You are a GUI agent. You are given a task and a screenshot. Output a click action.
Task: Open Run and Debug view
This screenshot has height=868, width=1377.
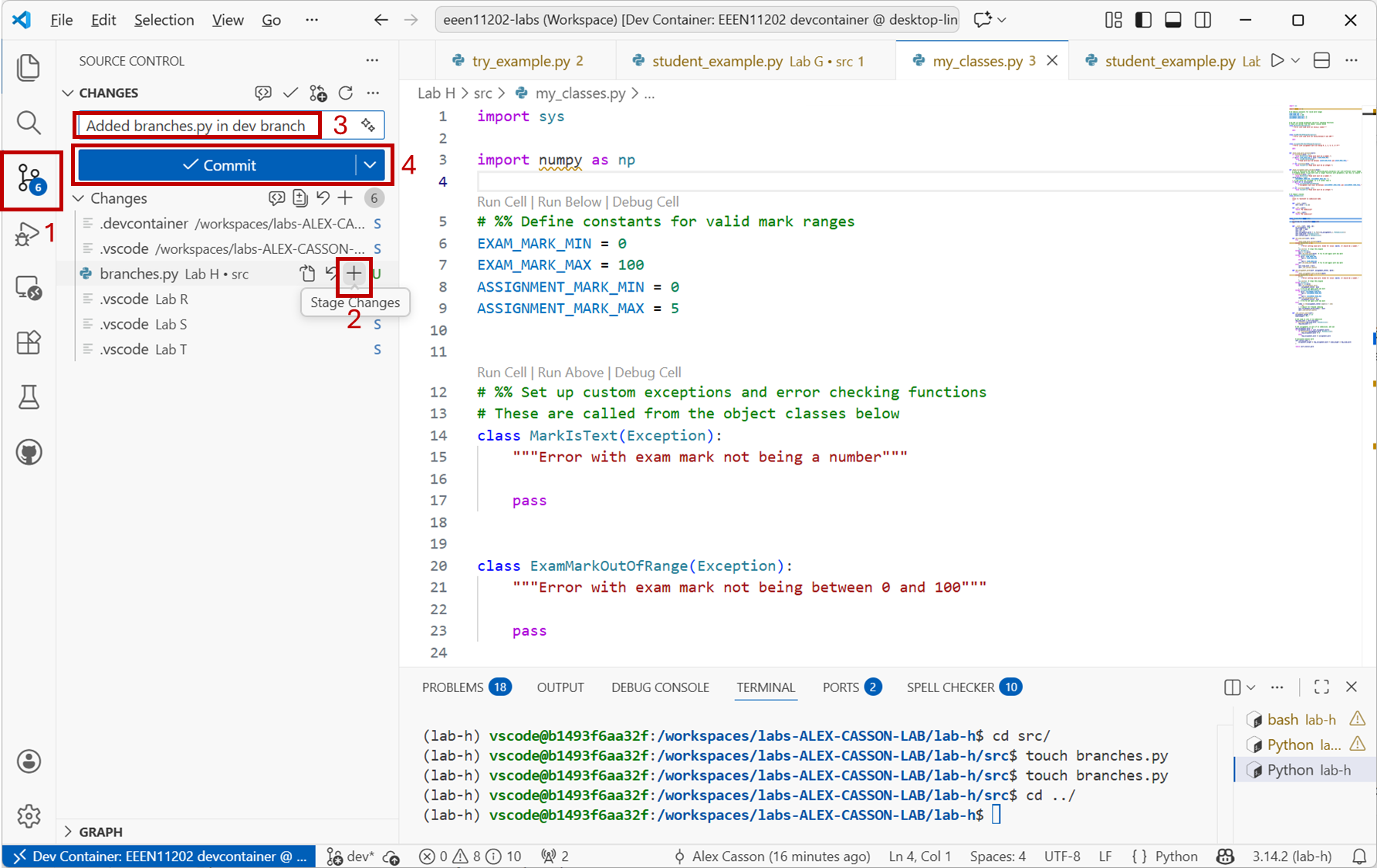coord(27,234)
